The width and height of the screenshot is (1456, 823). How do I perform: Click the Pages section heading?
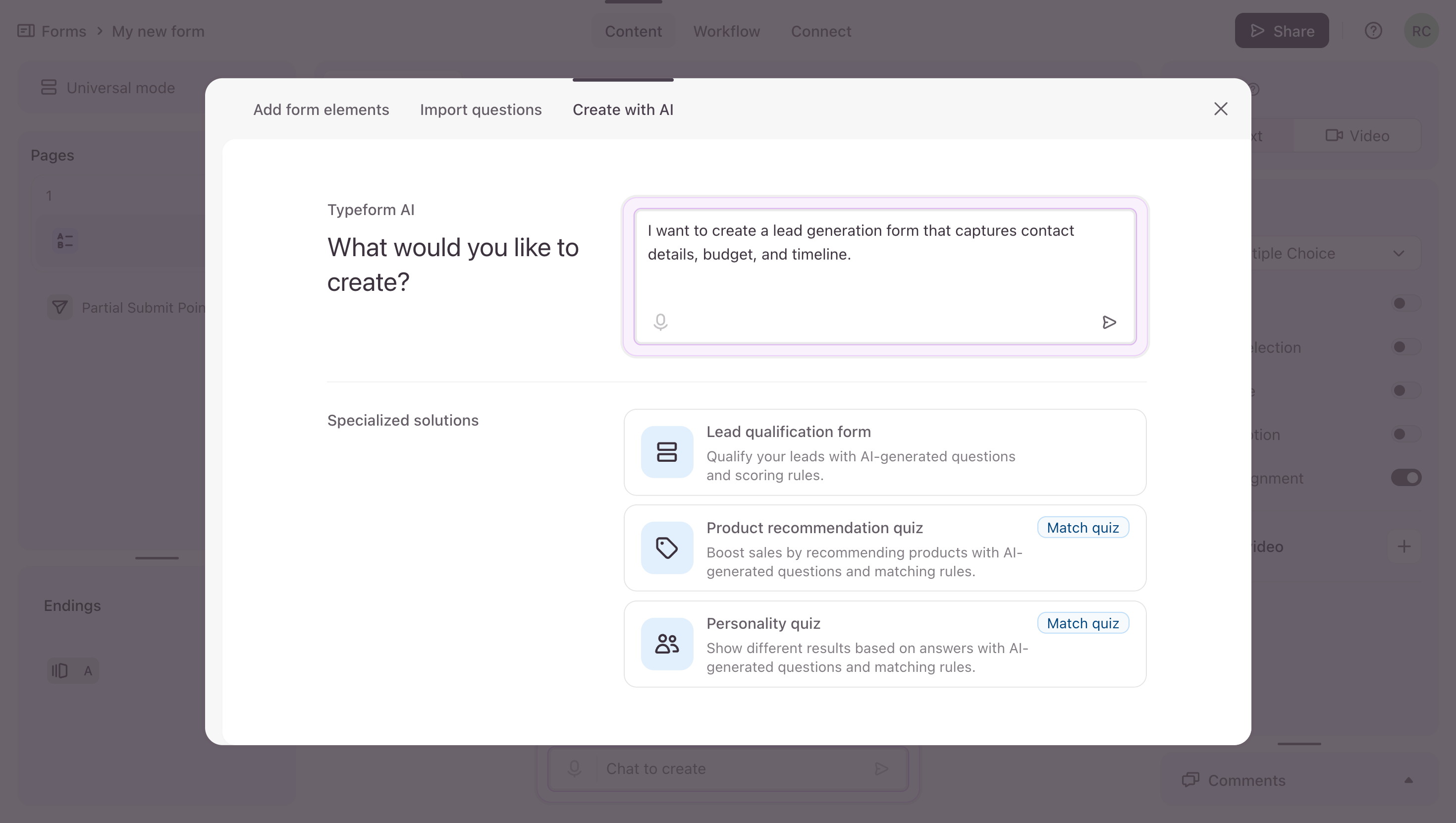pos(52,156)
